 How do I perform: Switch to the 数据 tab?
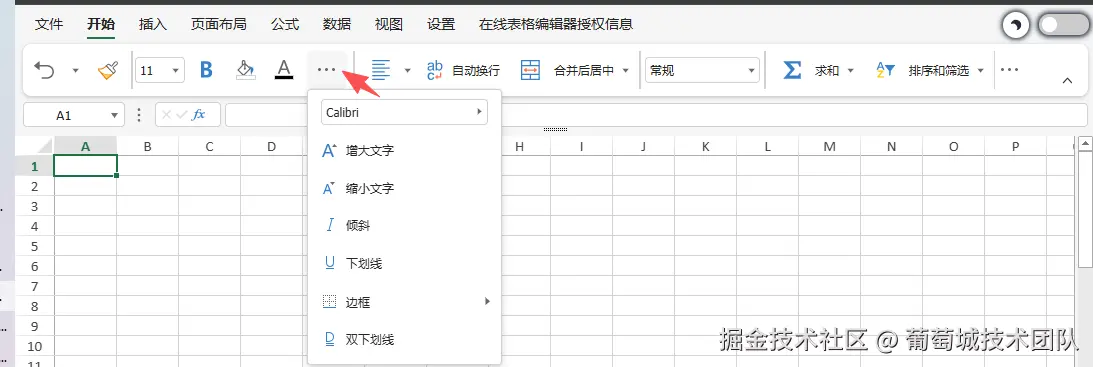pos(337,24)
